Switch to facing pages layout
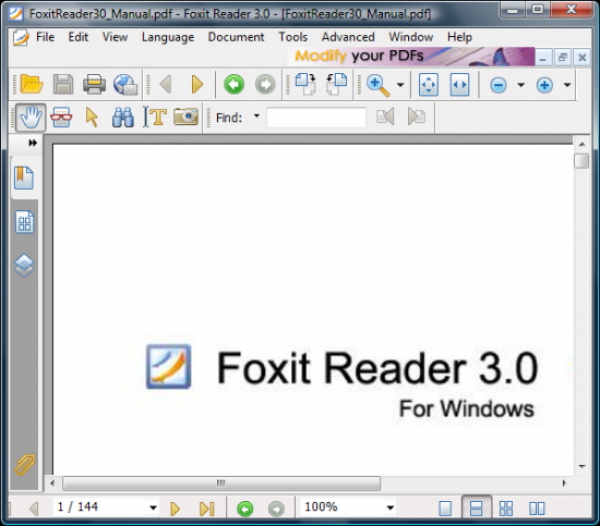The height and width of the screenshot is (526, 600). click(x=537, y=508)
